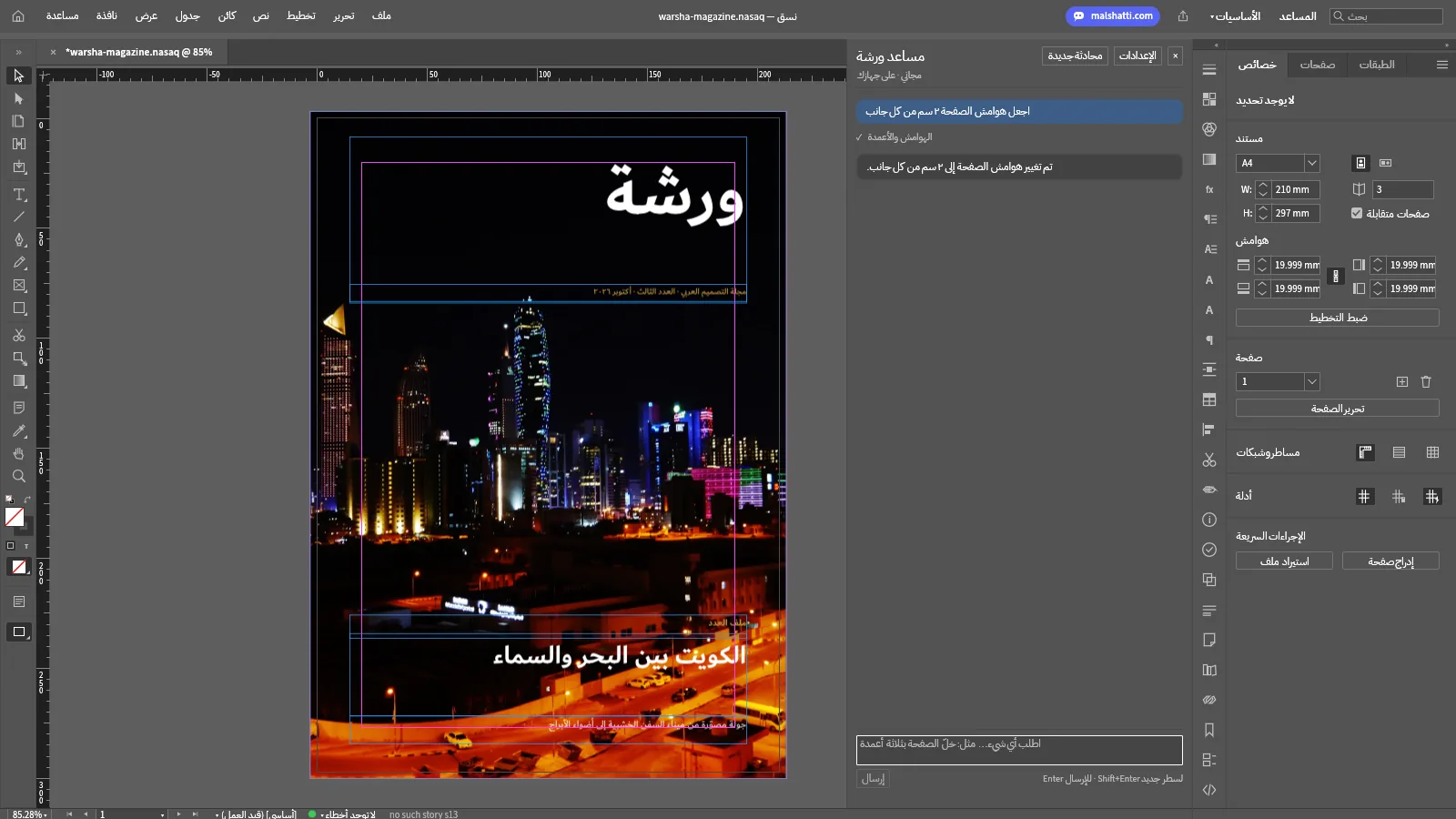Toggle show document grid button
The height and width of the screenshot is (819, 1456).
pyautogui.click(x=1433, y=452)
